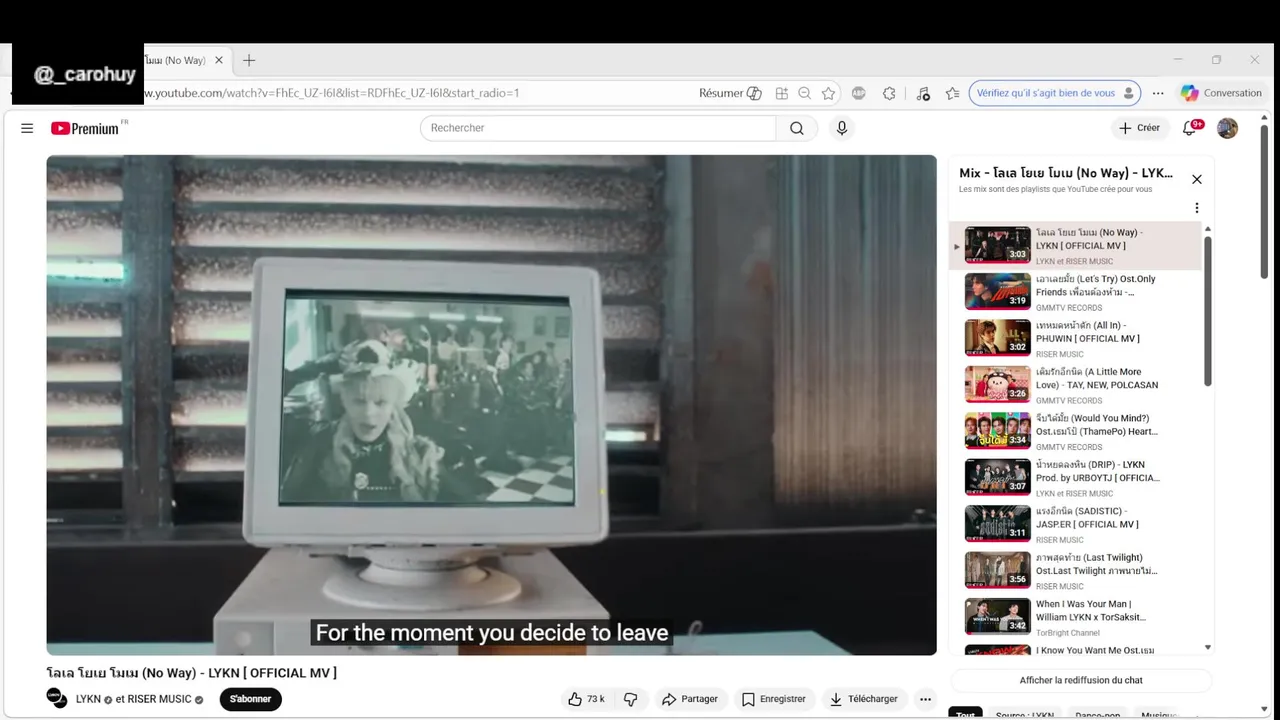This screenshot has height=720, width=1280.
Task: Click the playlist panel scrollbar
Action: tap(1207, 310)
